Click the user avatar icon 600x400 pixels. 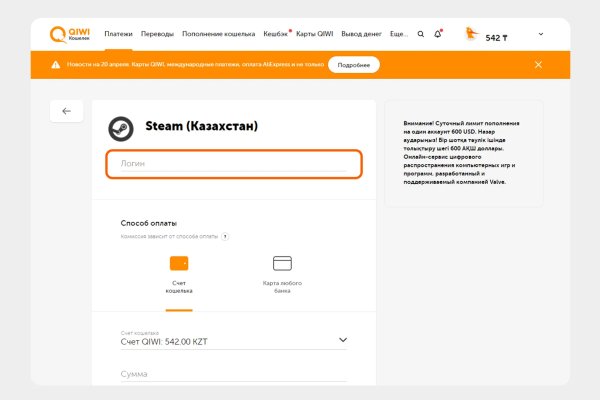click(x=471, y=35)
